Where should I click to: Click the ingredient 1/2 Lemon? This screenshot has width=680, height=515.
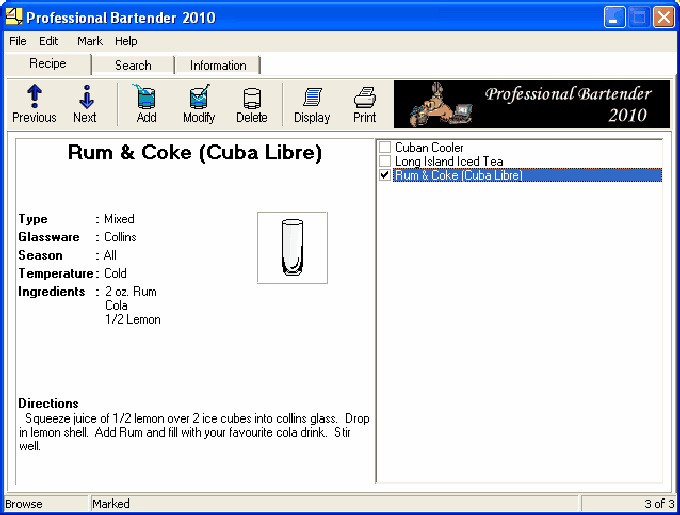(133, 319)
